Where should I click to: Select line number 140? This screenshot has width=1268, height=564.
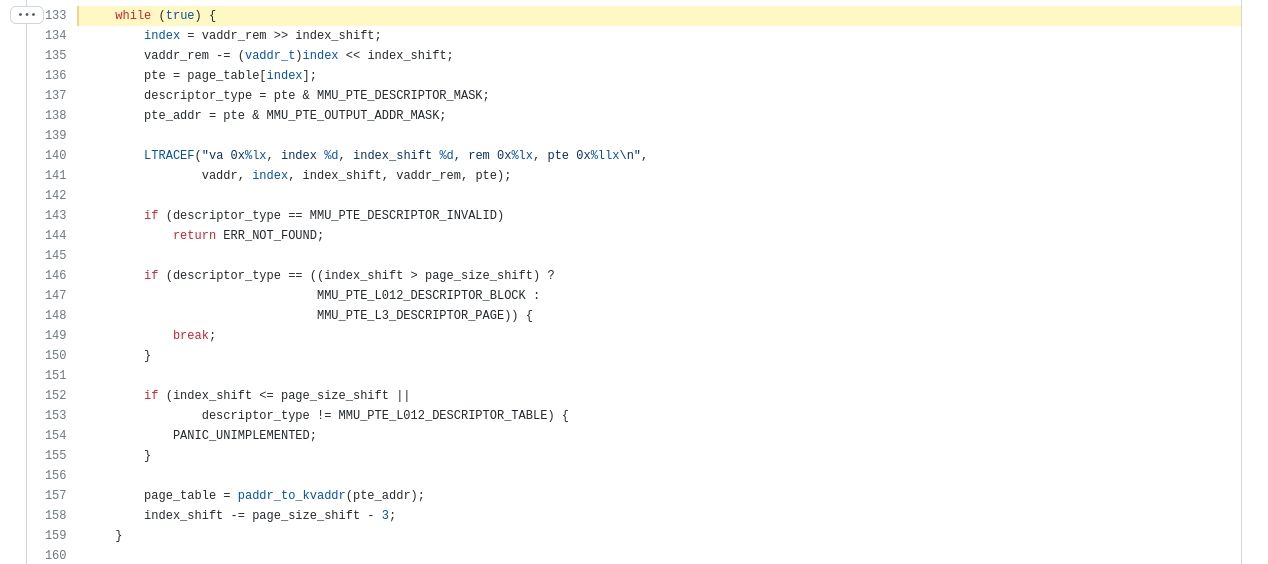[x=56, y=156]
